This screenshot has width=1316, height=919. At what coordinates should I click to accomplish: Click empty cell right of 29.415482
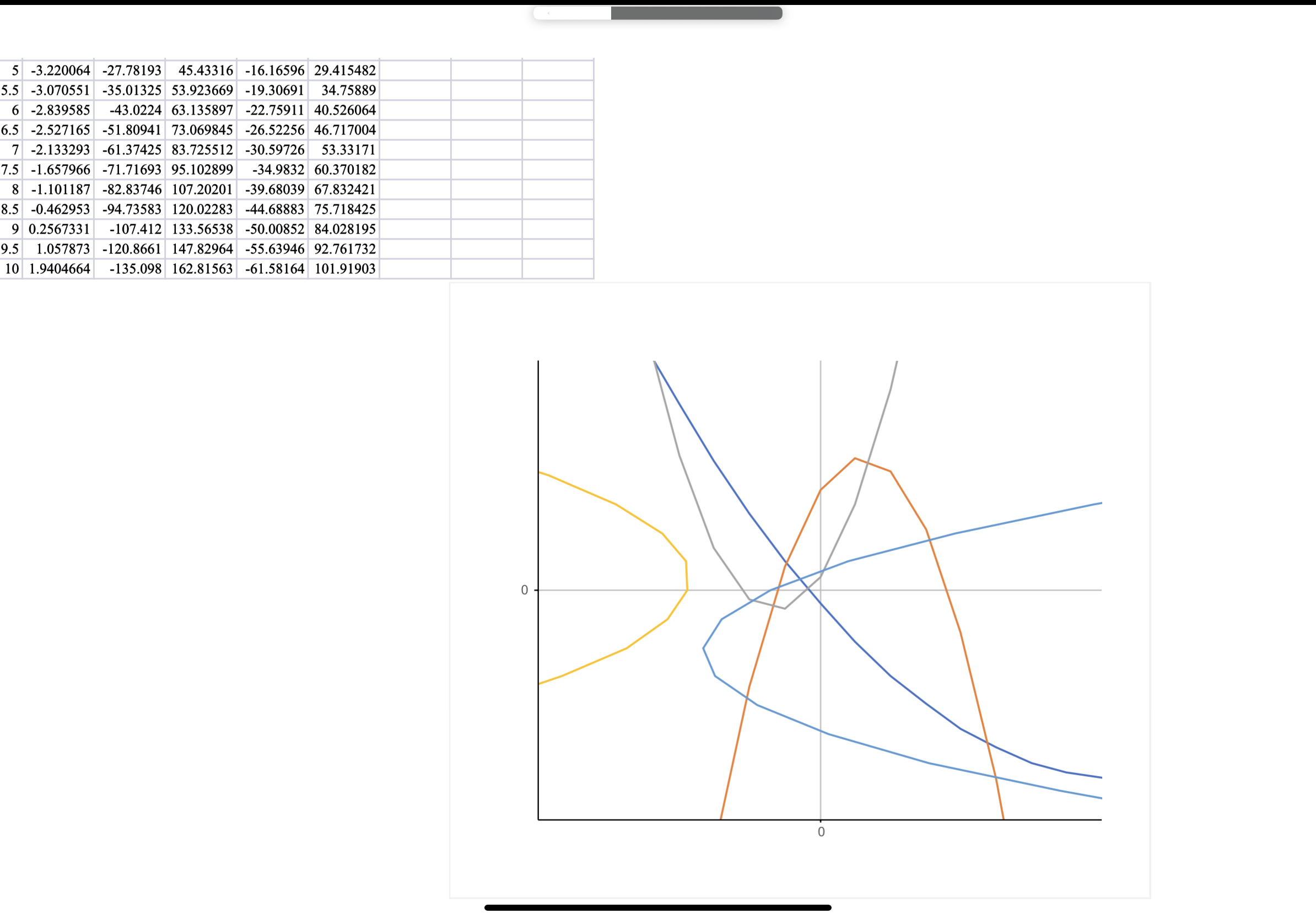point(415,71)
